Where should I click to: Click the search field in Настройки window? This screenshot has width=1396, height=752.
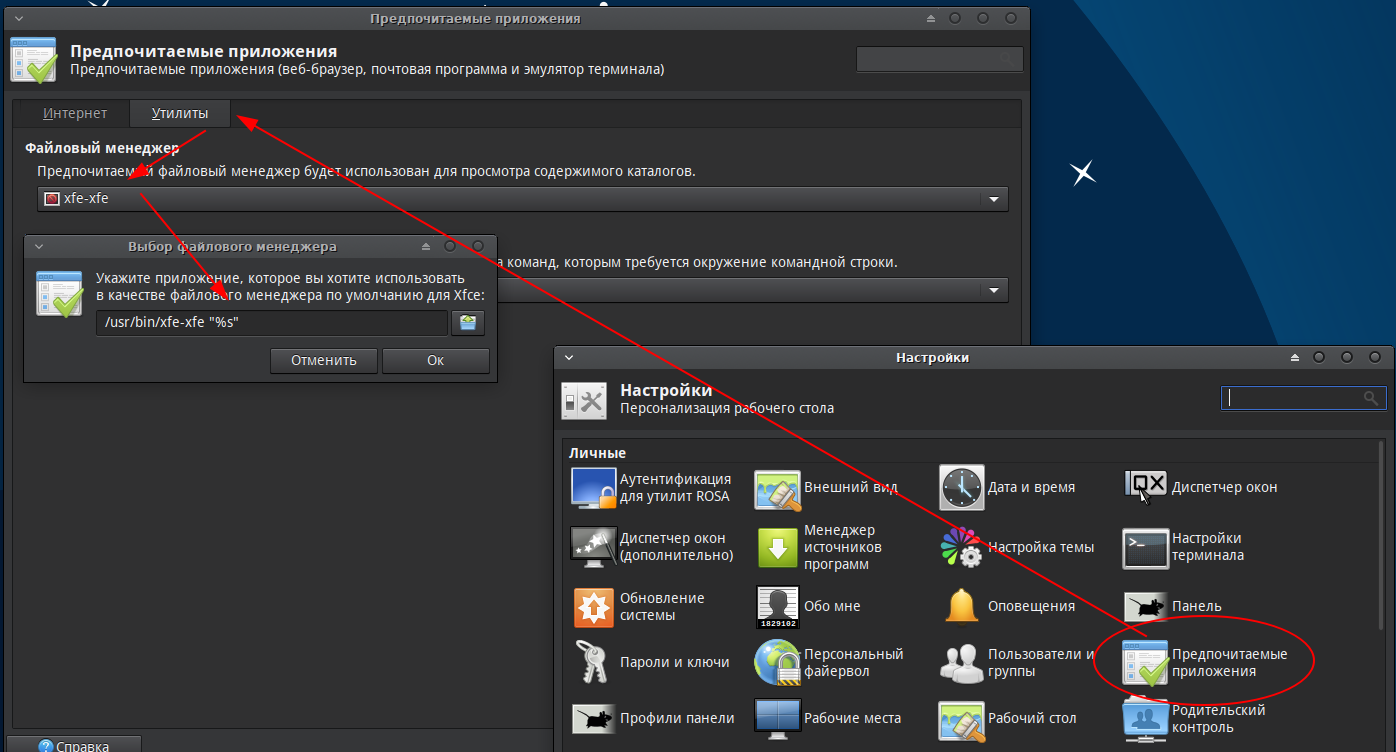[1304, 397]
